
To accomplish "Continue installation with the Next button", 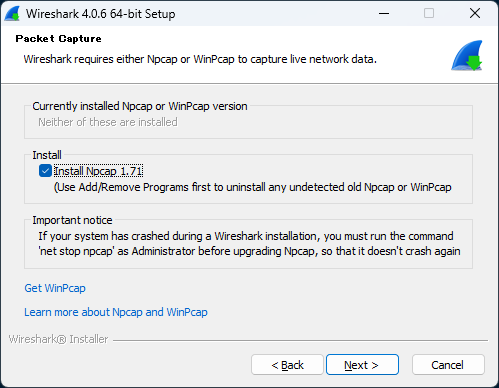I will tap(362, 365).
